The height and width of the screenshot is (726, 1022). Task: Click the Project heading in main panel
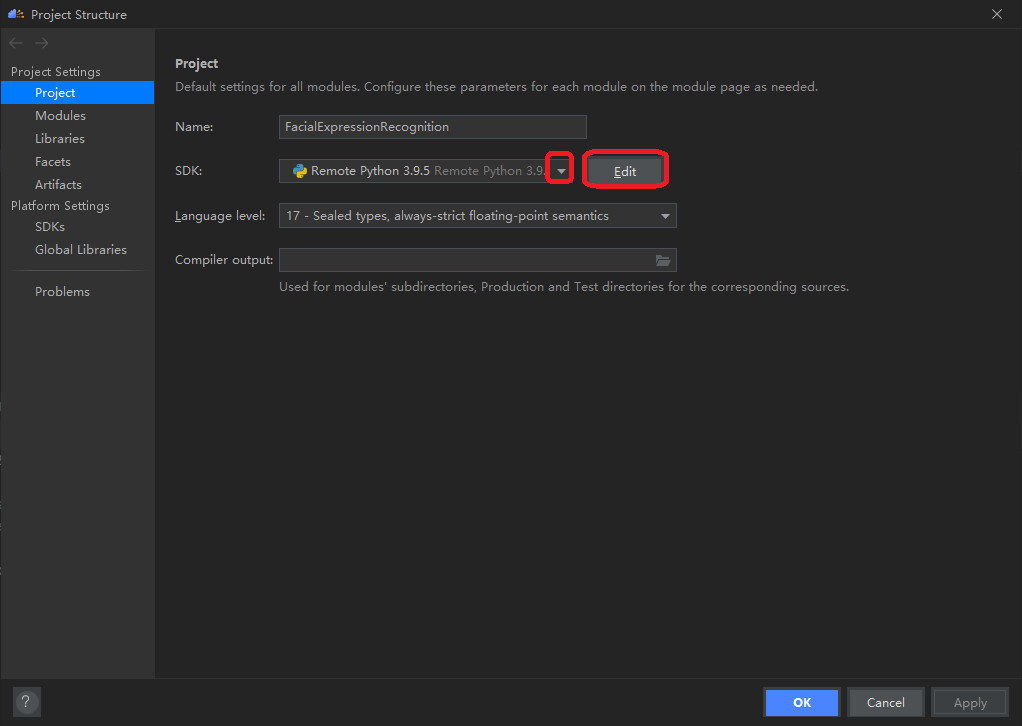point(196,63)
